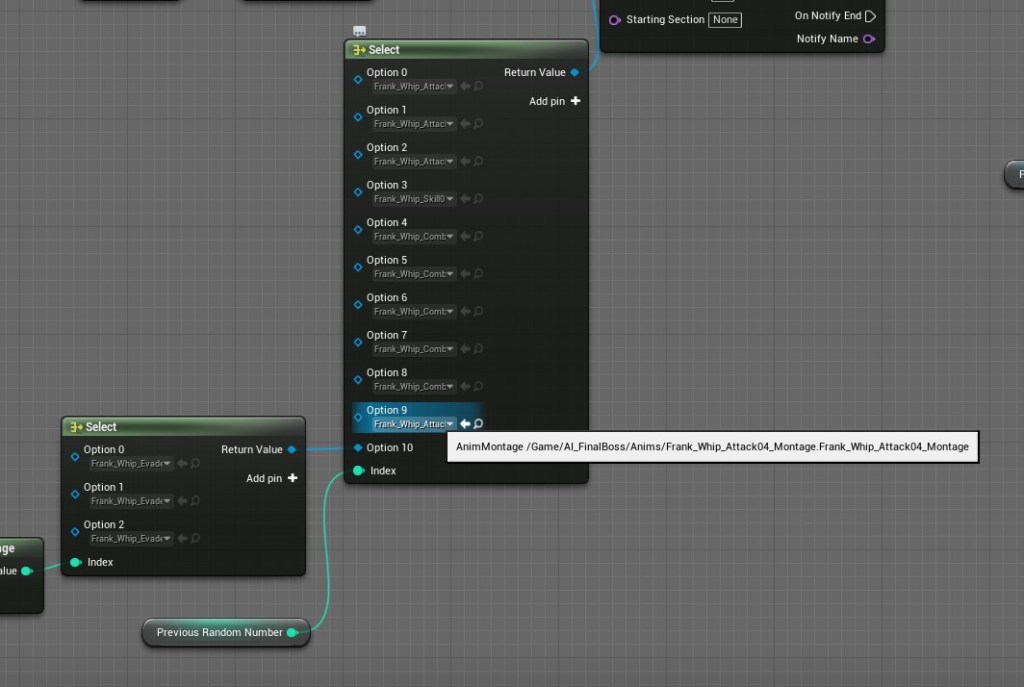
Task: Click the comment bubble above the large Select node
Action: (x=360, y=32)
